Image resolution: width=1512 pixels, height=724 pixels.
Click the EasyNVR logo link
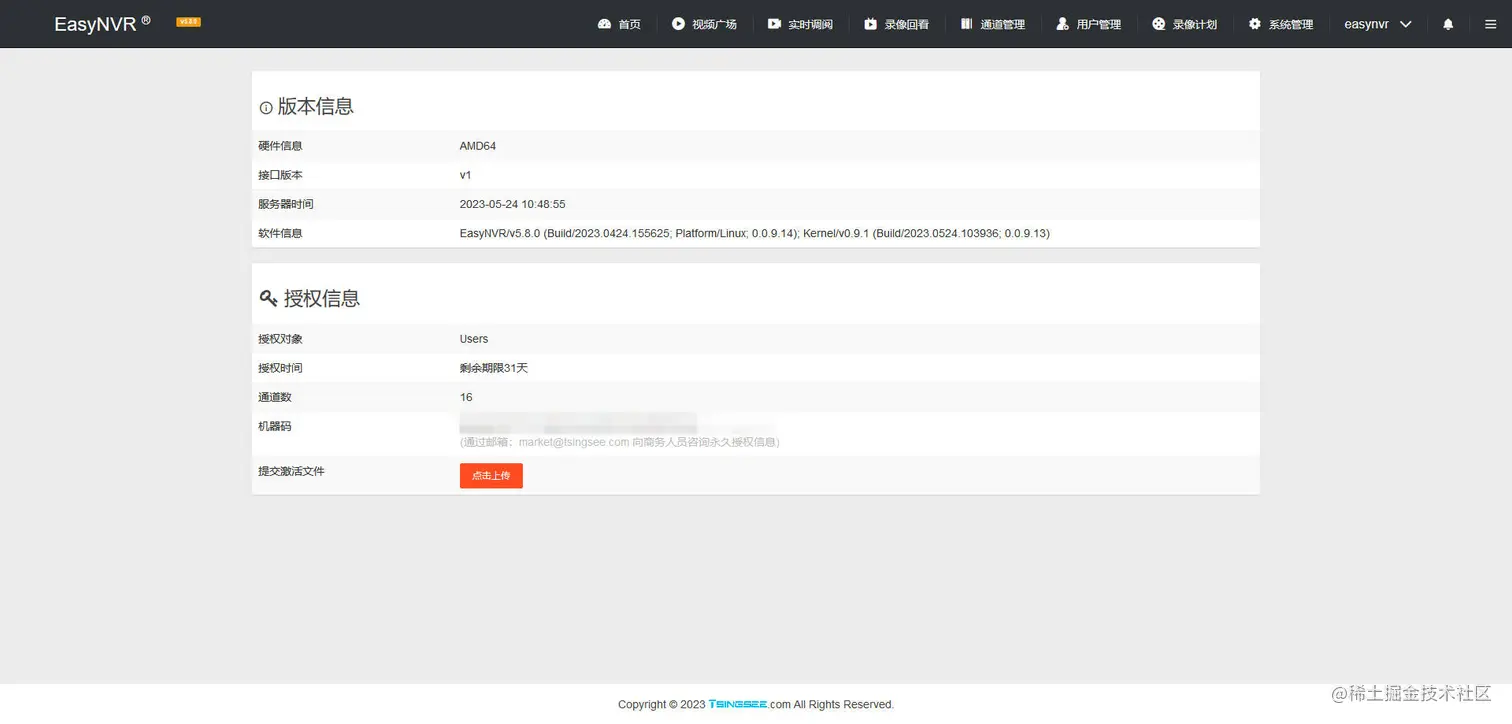[x=102, y=24]
